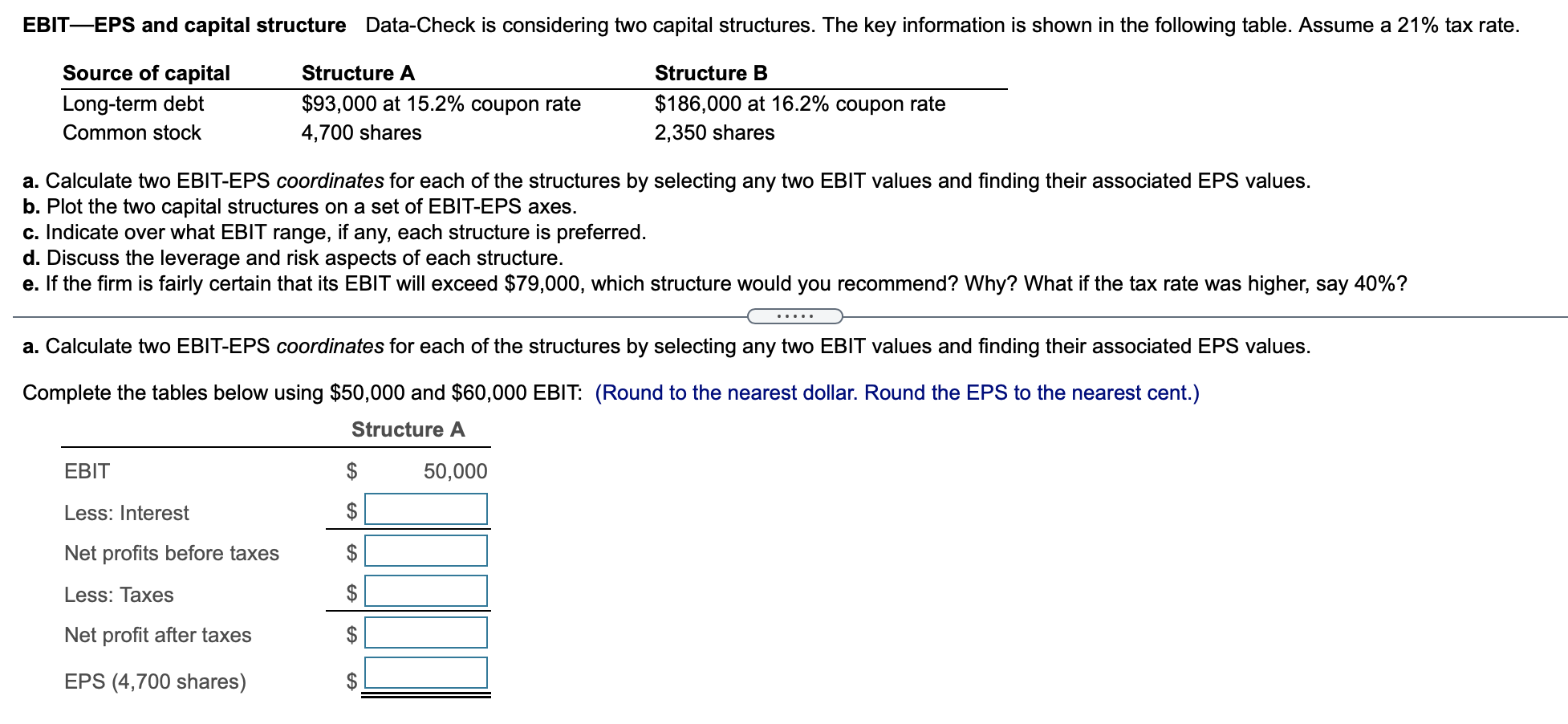Click the Less: Taxes input box
This screenshot has width=1568, height=724.
click(x=426, y=592)
